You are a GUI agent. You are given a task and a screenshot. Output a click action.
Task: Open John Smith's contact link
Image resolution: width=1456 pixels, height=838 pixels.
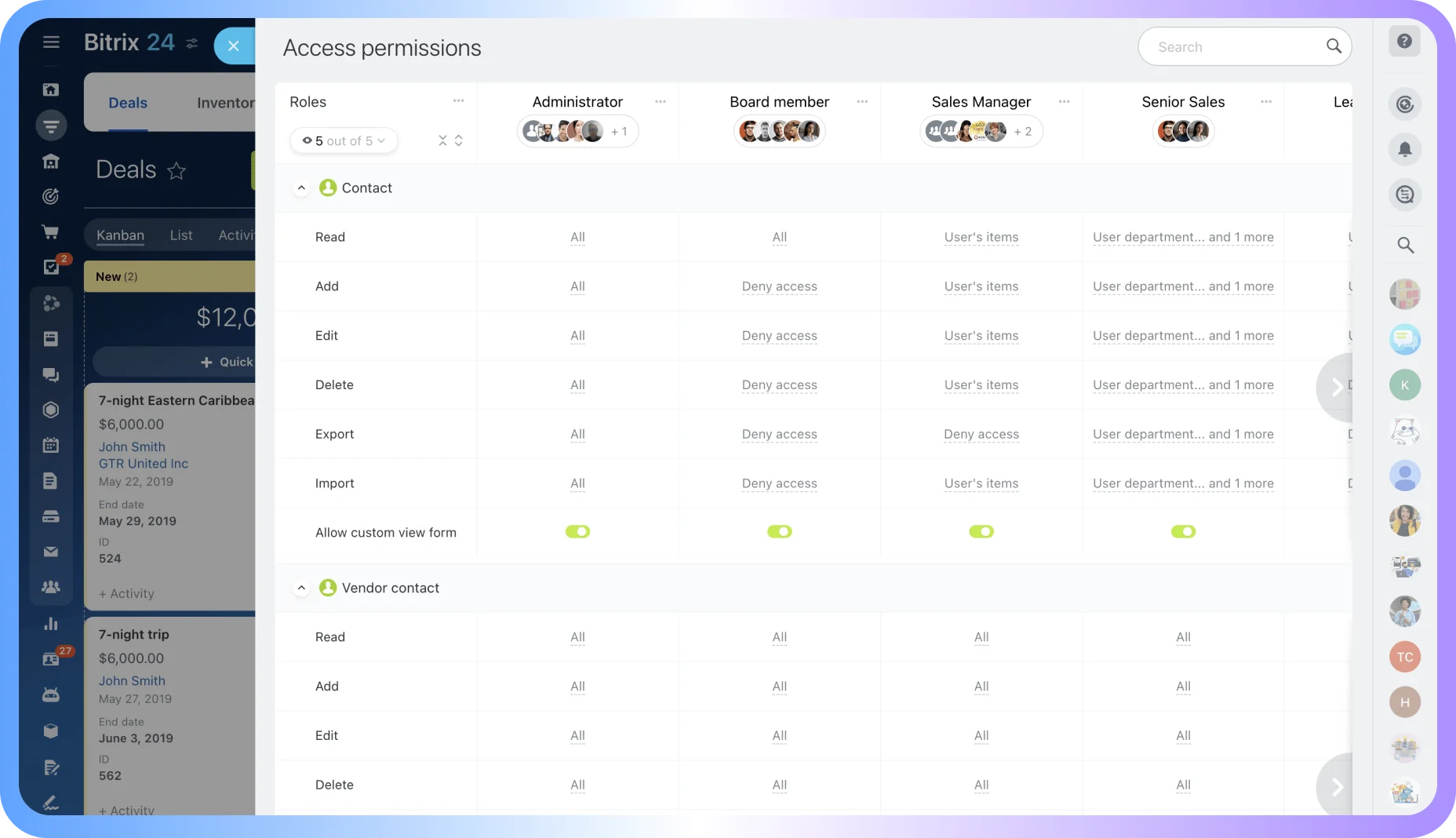[131, 446]
